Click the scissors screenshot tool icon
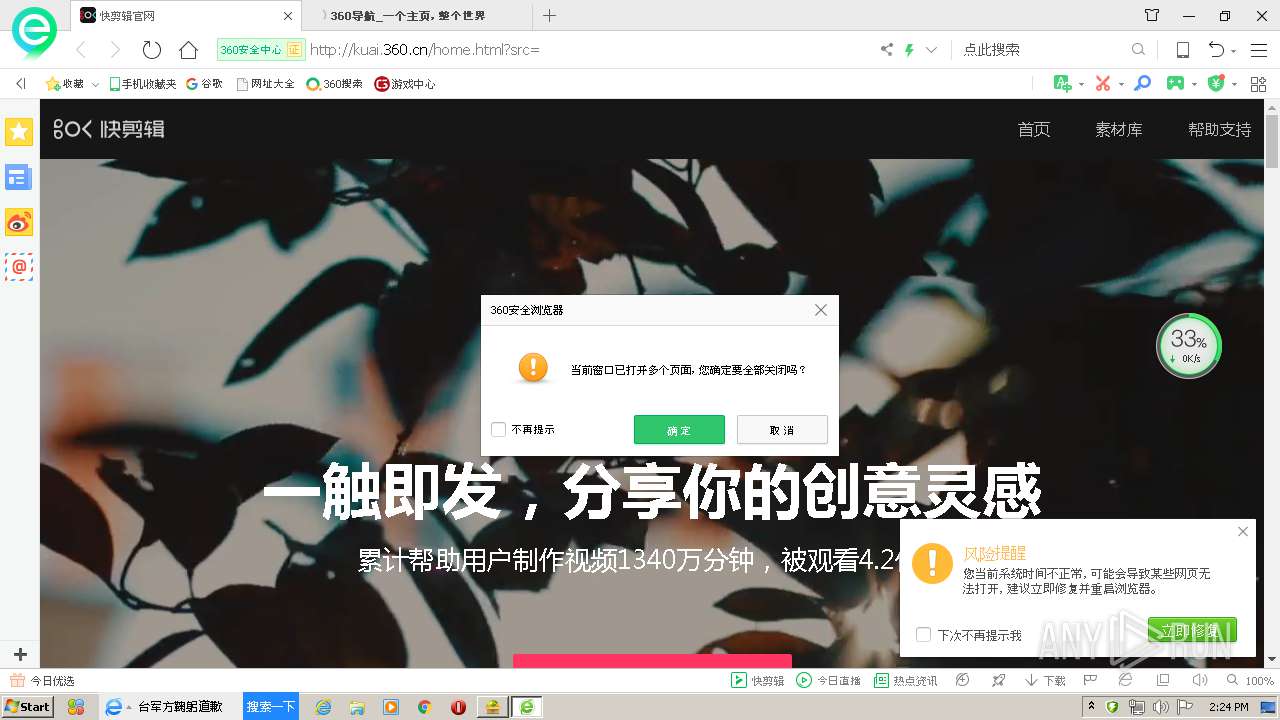Image resolution: width=1280 pixels, height=720 pixels. [1103, 84]
